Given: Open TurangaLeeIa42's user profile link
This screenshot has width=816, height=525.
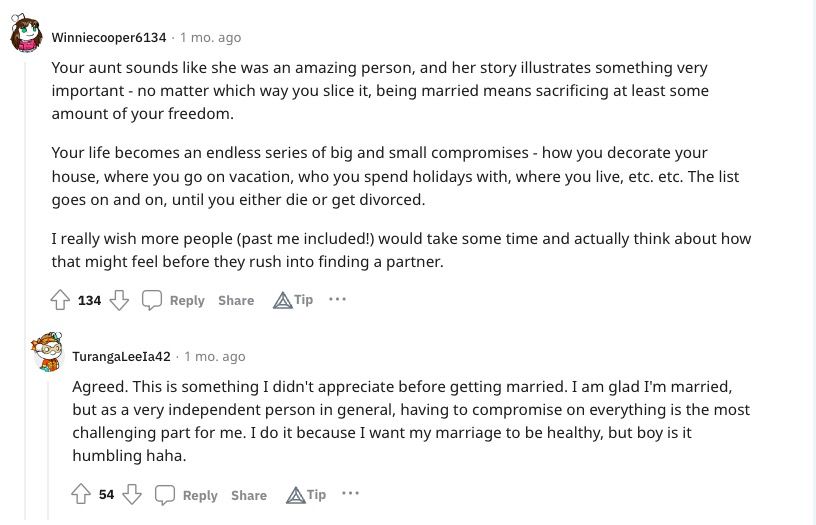Looking at the screenshot, I should tap(121, 356).
